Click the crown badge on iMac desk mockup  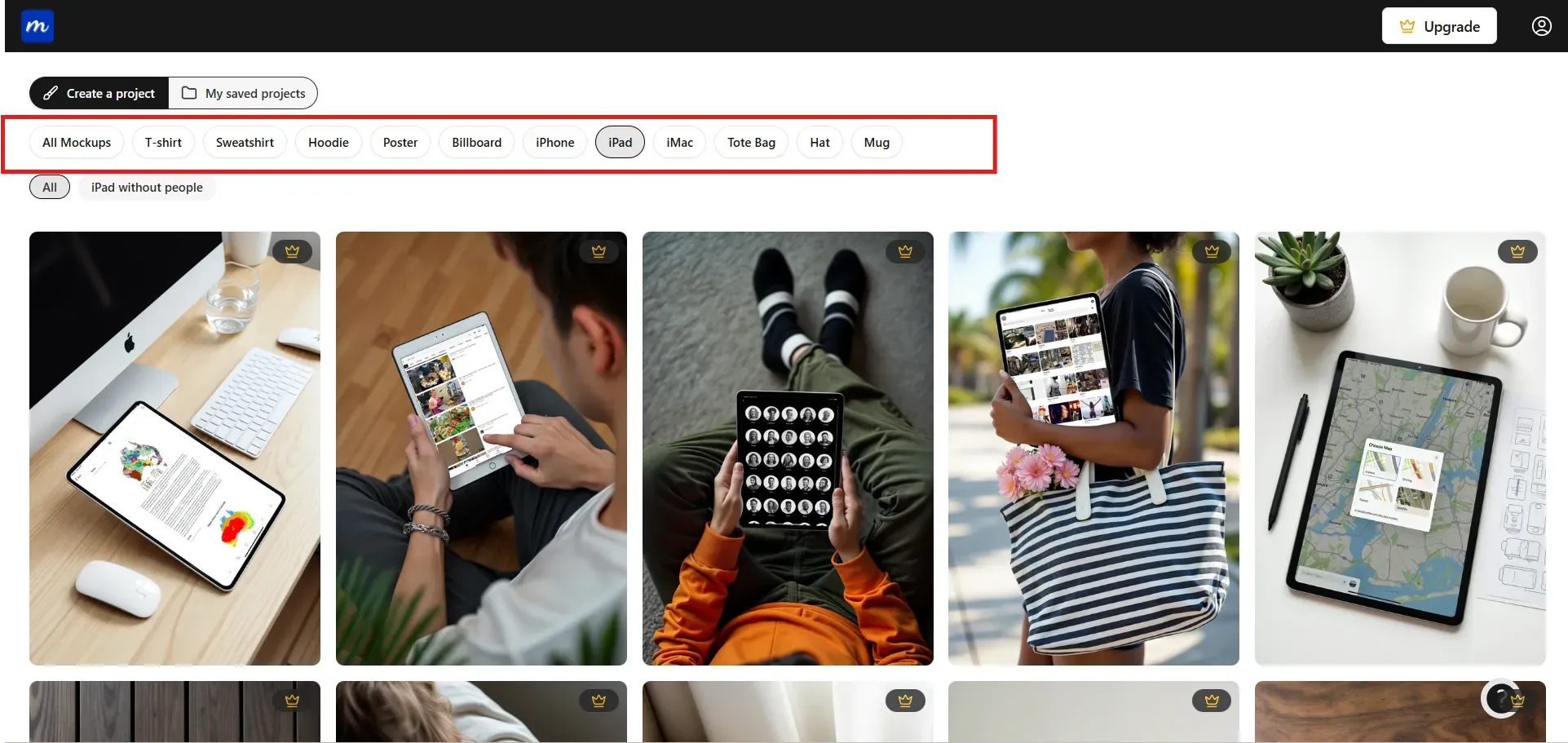(292, 251)
